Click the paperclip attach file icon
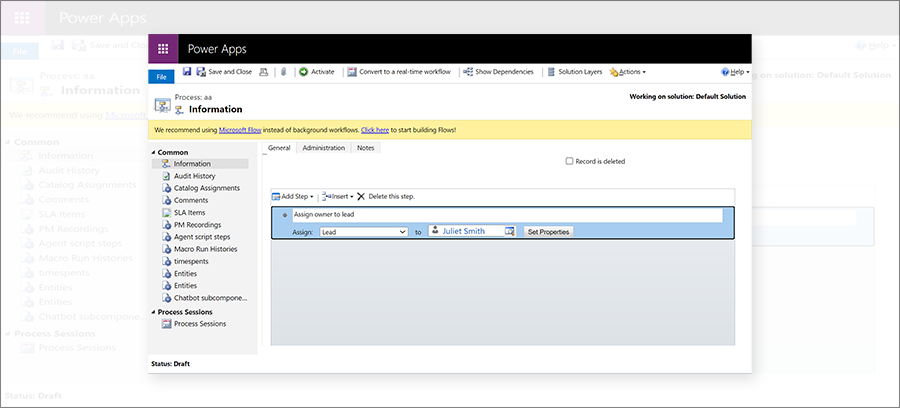Screen dimensions: 900x408 click(283, 72)
